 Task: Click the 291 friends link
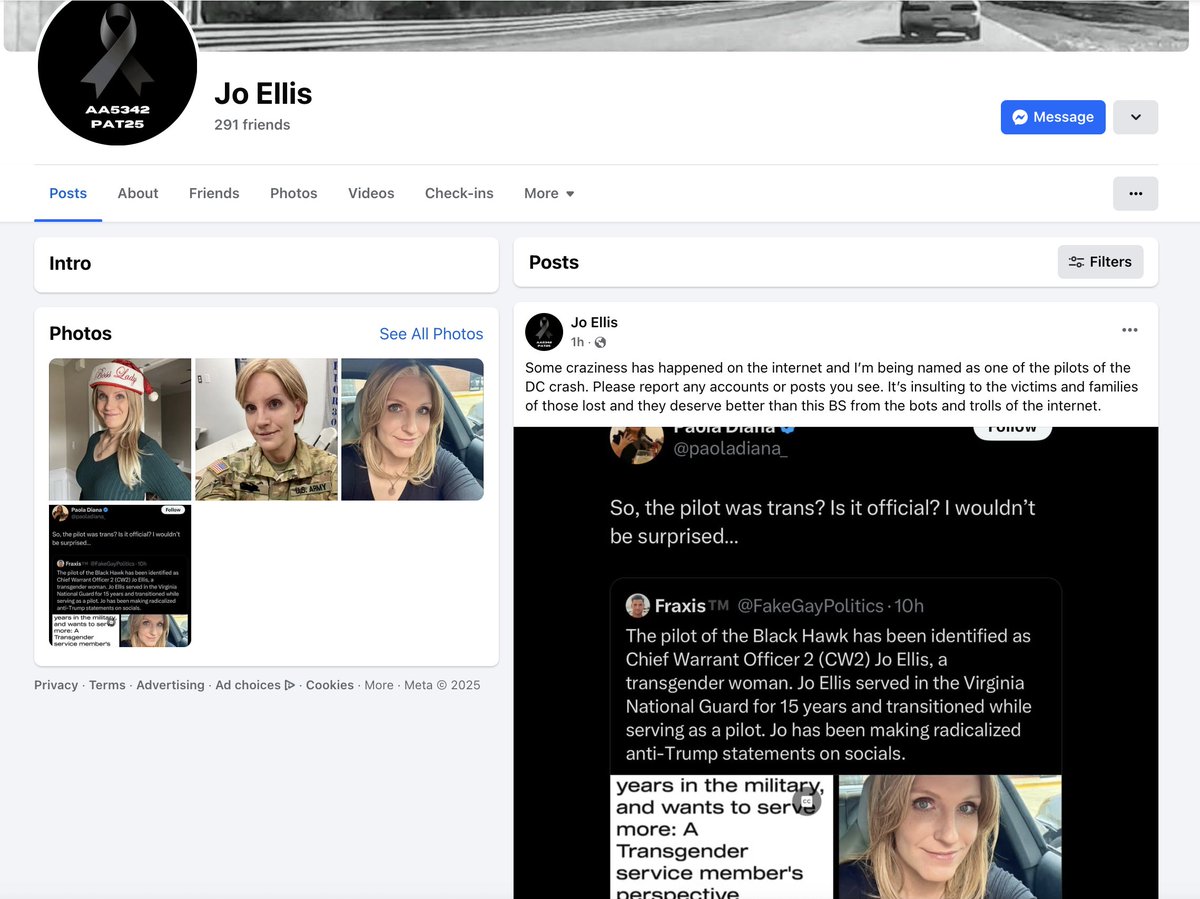pos(252,124)
